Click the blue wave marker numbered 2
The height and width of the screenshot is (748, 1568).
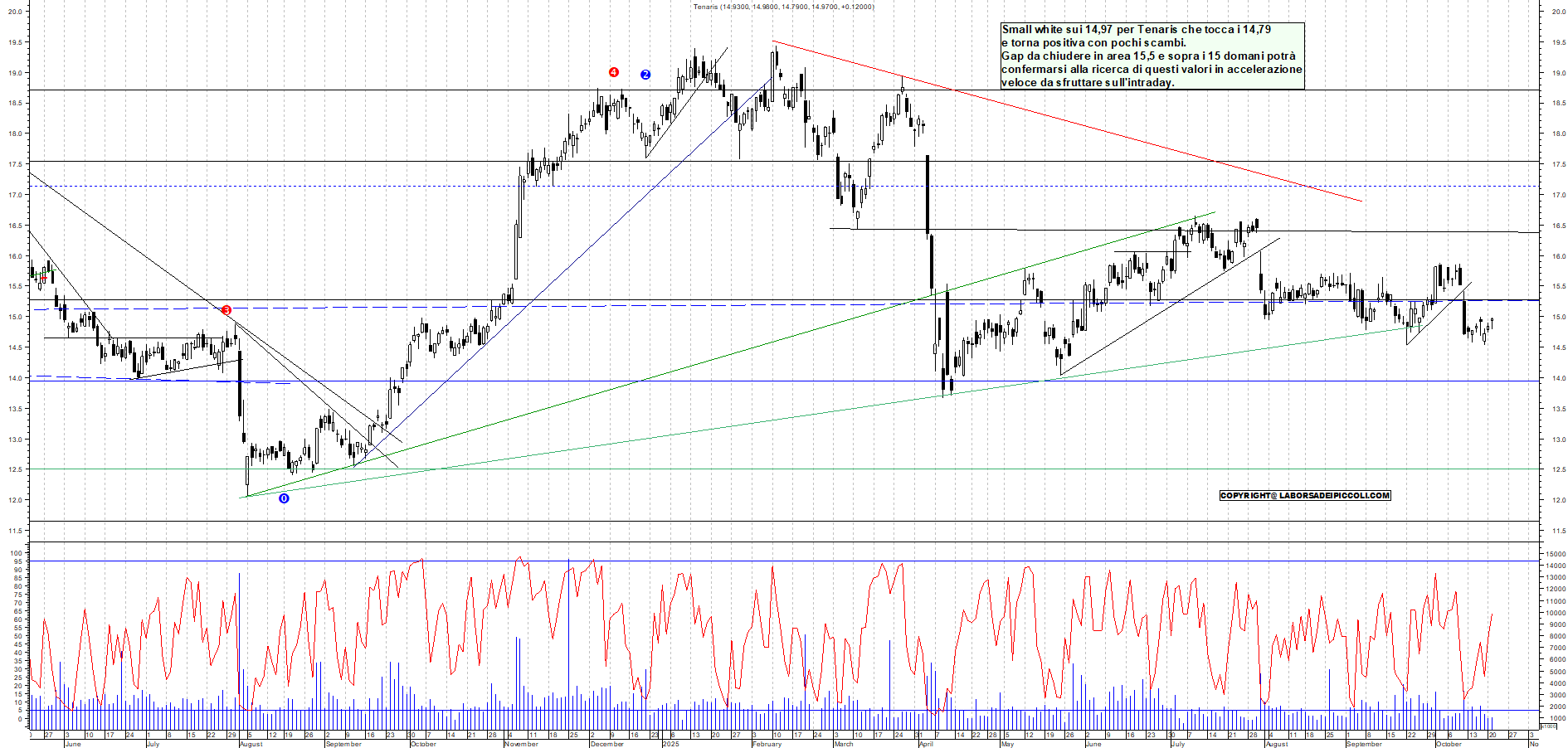(x=645, y=75)
